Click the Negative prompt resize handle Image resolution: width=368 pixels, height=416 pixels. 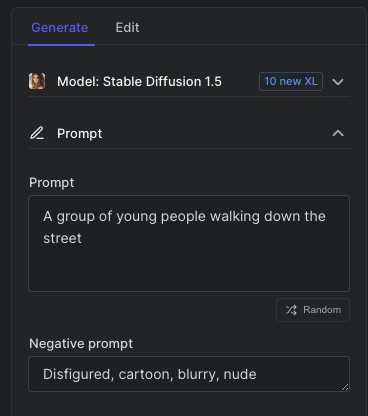pyautogui.click(x=345, y=387)
